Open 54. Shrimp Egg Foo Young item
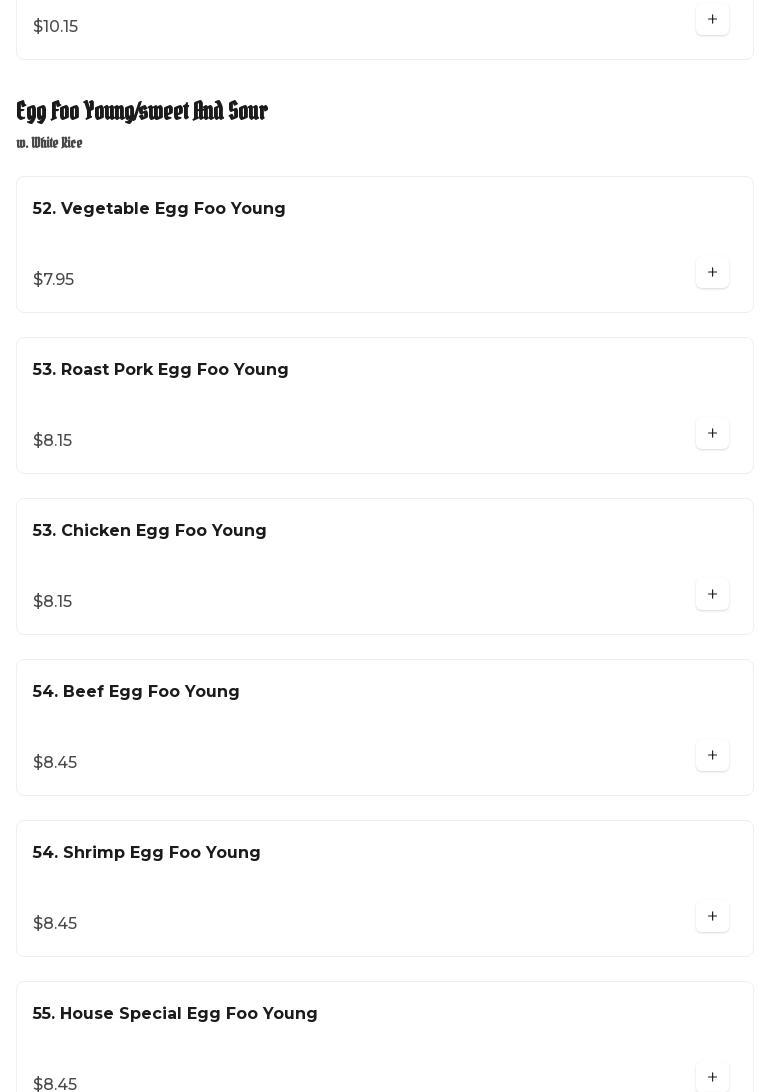Viewport: 770px width, 1092px height. click(146, 853)
